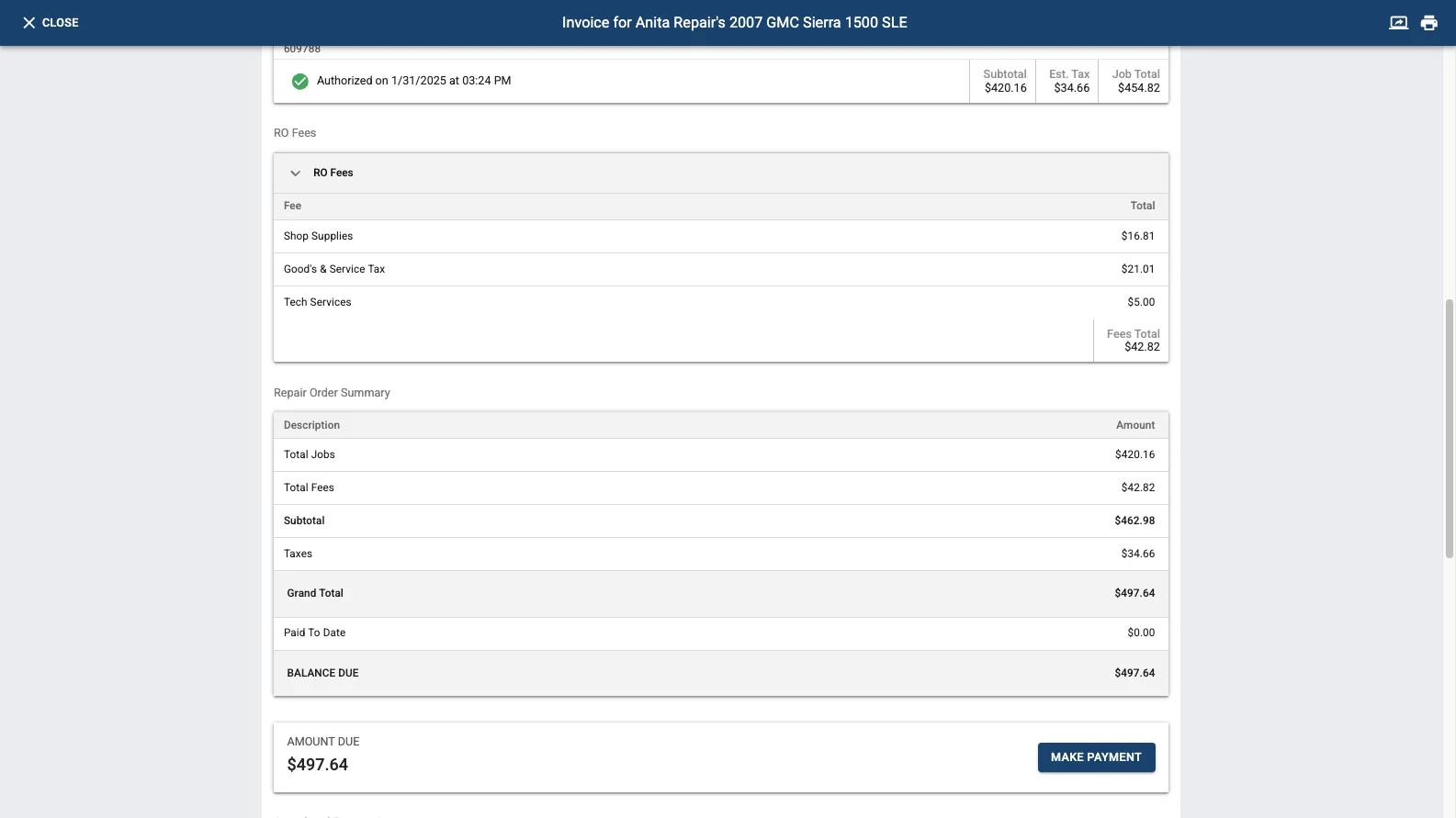This screenshot has width=1456, height=818.
Task: Click the Tech Services $5.00 amount
Action: (x=1141, y=302)
